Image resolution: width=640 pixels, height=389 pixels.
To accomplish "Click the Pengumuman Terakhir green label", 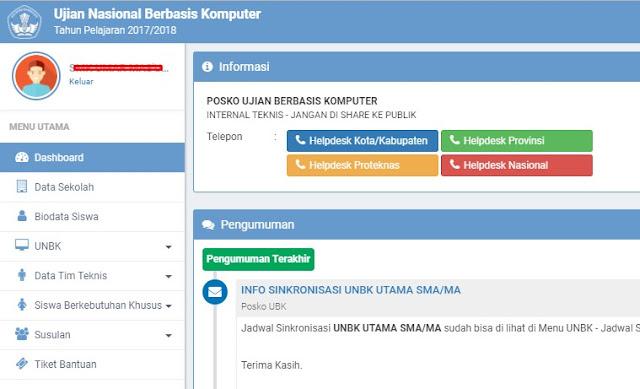I will click(258, 259).
